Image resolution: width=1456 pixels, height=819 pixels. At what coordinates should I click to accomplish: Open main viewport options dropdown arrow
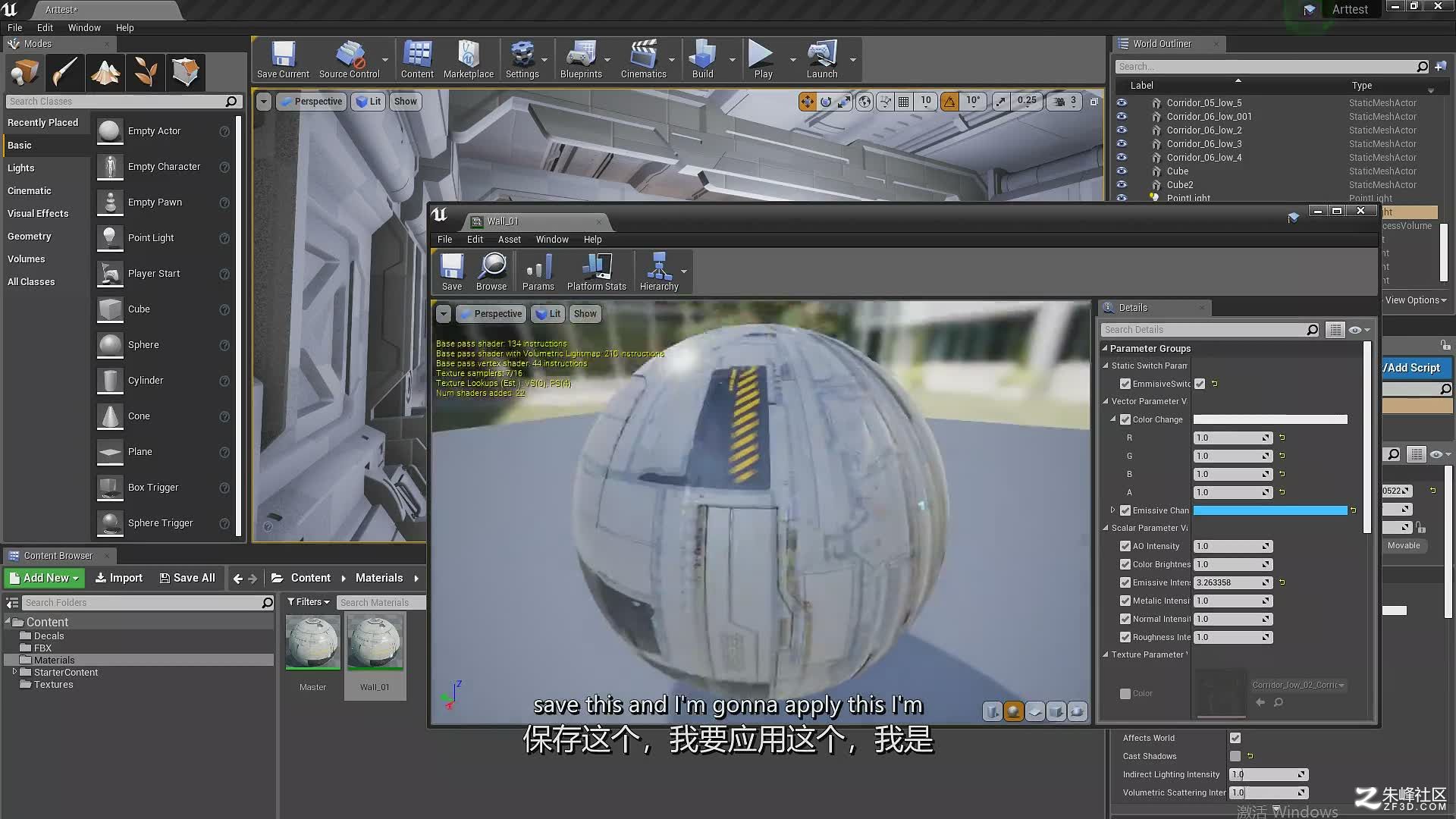tap(263, 102)
